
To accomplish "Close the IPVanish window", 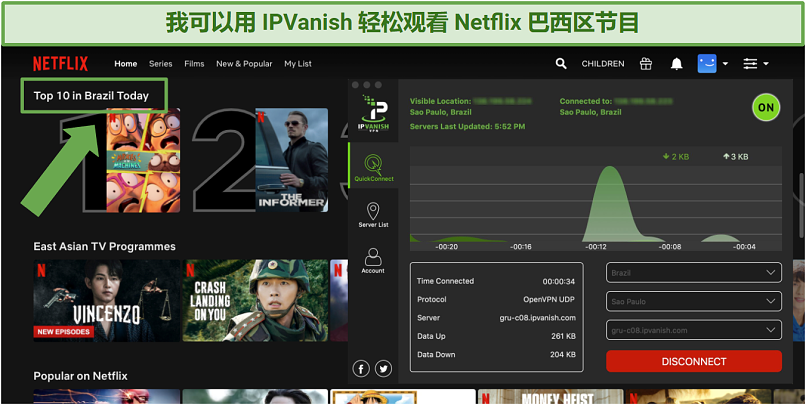I will pos(354,85).
